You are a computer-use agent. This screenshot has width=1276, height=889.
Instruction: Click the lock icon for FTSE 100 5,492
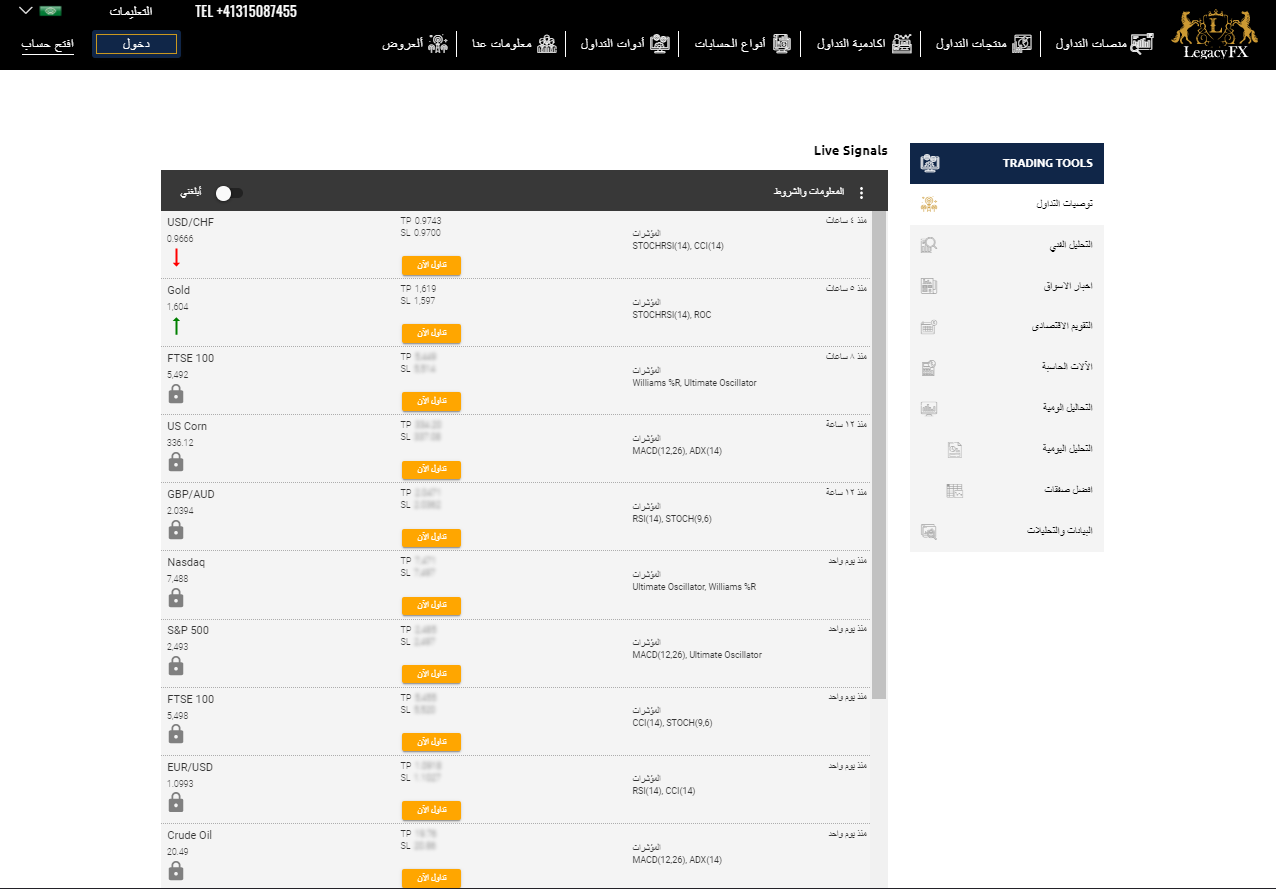click(176, 393)
